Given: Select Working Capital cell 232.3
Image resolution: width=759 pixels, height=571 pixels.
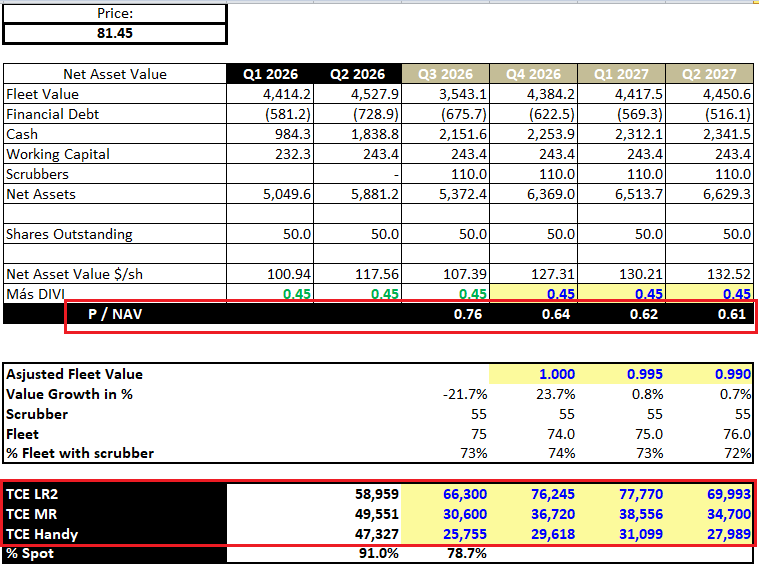Looking at the screenshot, I should click(270, 154).
